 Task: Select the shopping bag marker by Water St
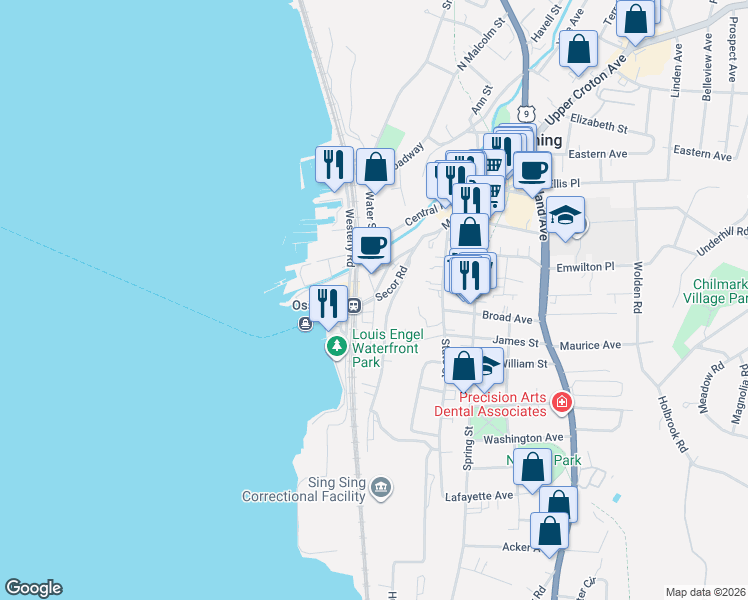click(x=375, y=166)
